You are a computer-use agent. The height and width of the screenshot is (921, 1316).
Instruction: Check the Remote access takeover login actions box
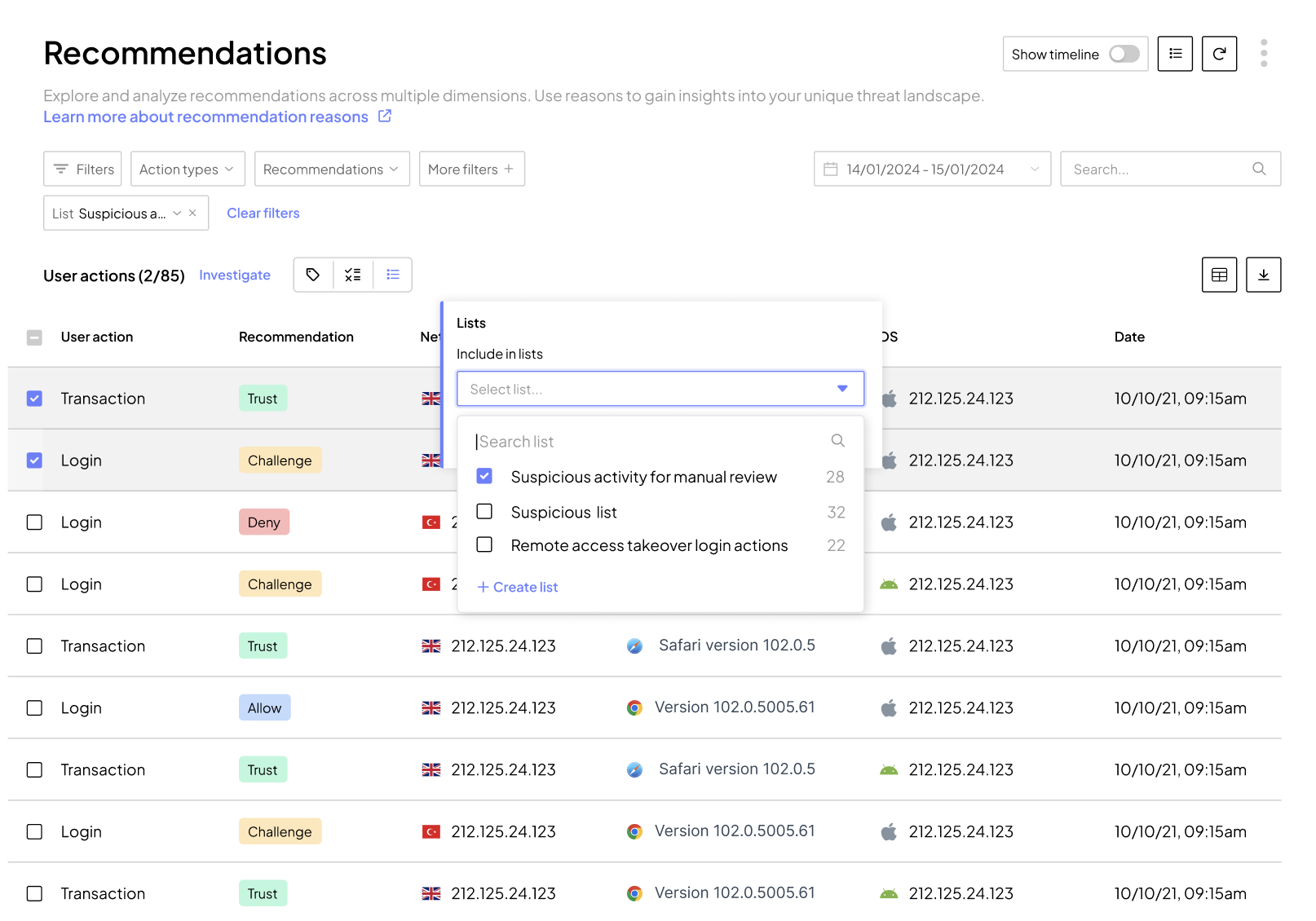484,544
